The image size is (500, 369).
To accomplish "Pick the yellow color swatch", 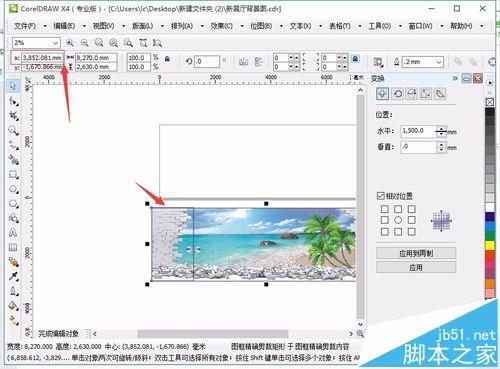I will (490, 246).
